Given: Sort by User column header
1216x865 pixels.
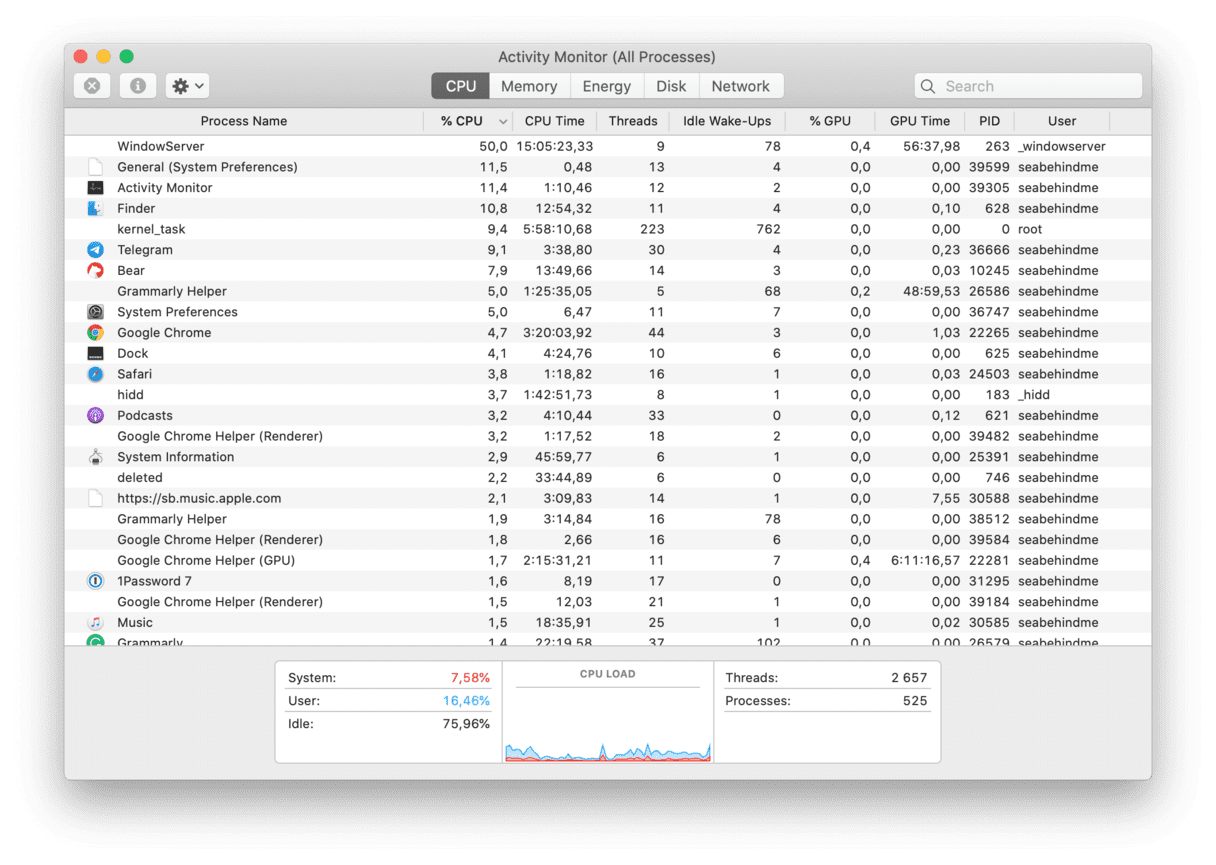Looking at the screenshot, I should click(x=1062, y=121).
